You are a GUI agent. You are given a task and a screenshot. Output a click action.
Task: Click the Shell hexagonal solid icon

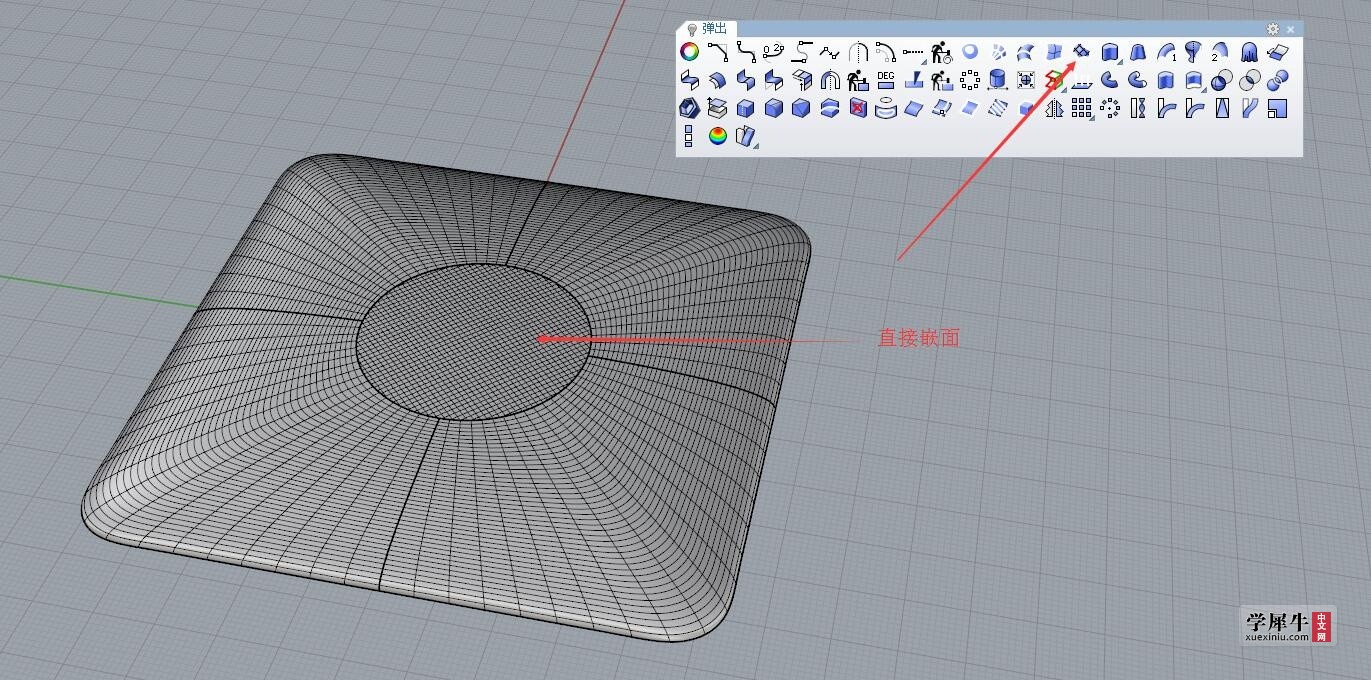(689, 108)
